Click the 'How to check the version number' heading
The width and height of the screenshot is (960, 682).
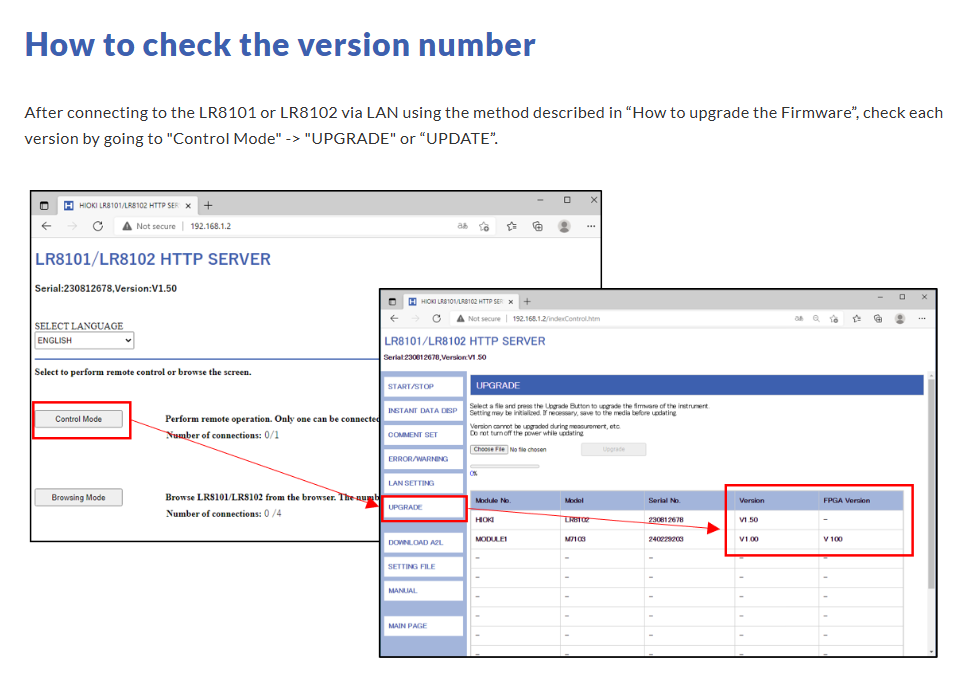point(280,45)
